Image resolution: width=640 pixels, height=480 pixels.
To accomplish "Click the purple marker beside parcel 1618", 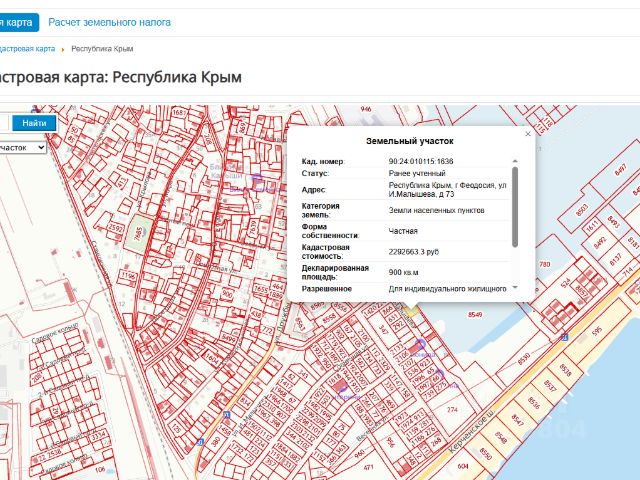I will pos(344,387).
